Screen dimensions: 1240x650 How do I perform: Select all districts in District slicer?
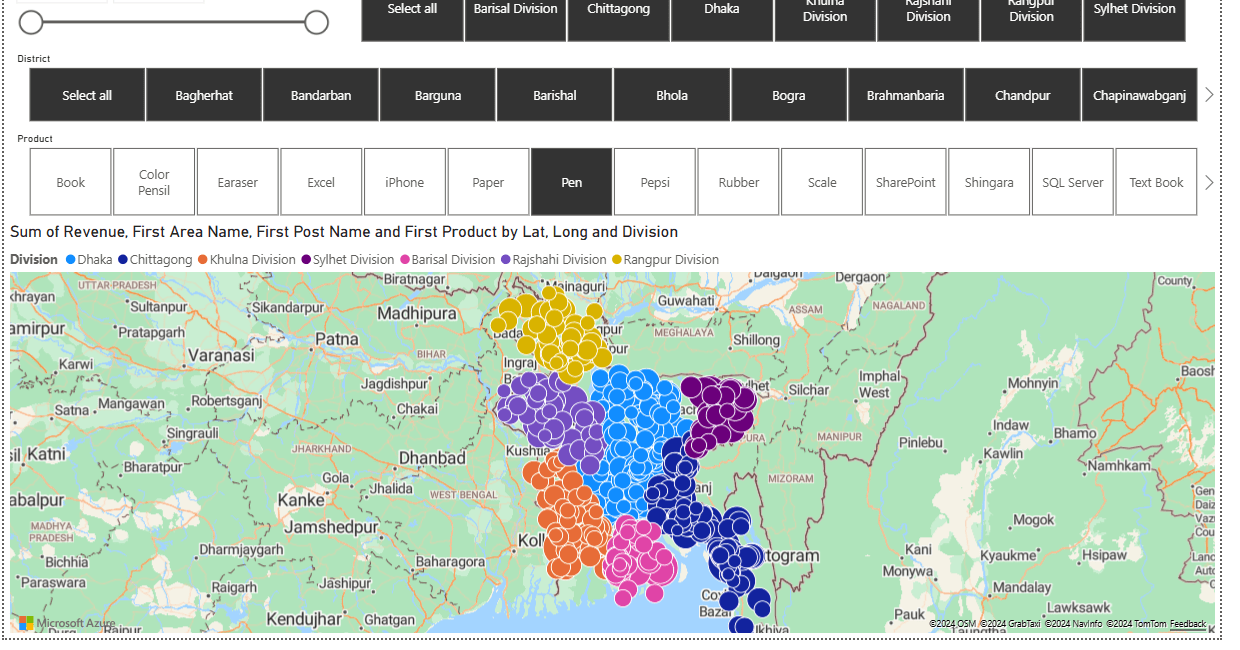pos(87,95)
